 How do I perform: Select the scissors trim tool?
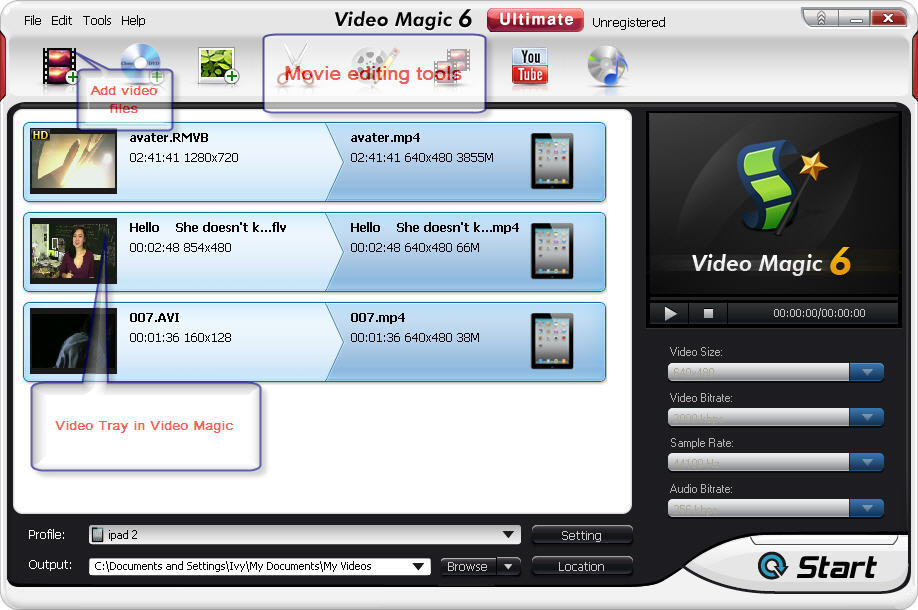pyautogui.click(x=296, y=64)
